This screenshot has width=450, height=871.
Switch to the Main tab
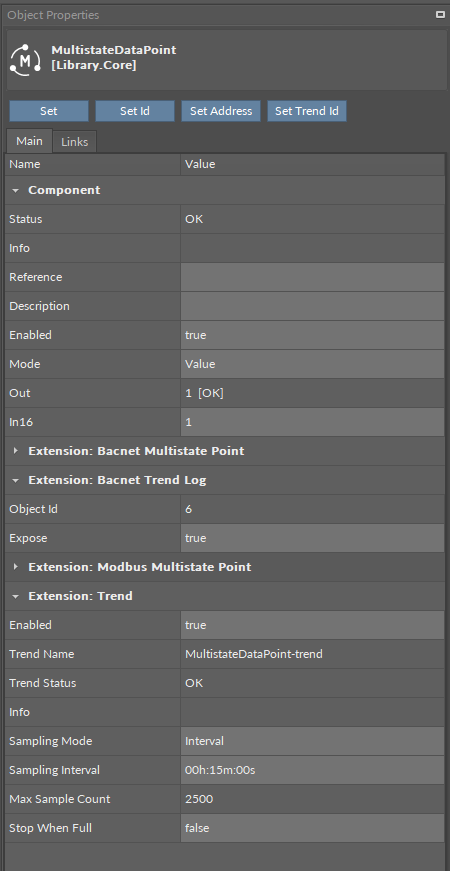coord(29,141)
